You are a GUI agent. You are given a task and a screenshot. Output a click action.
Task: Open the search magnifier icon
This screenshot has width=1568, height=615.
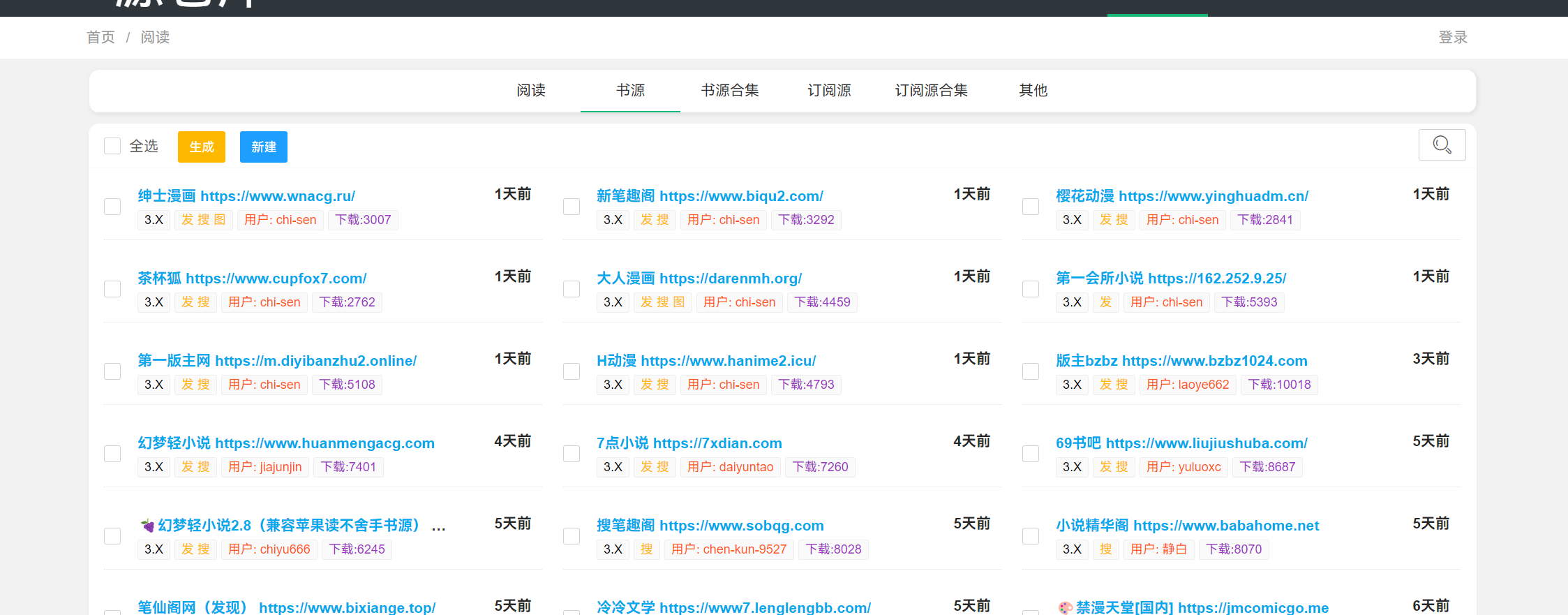(1442, 145)
